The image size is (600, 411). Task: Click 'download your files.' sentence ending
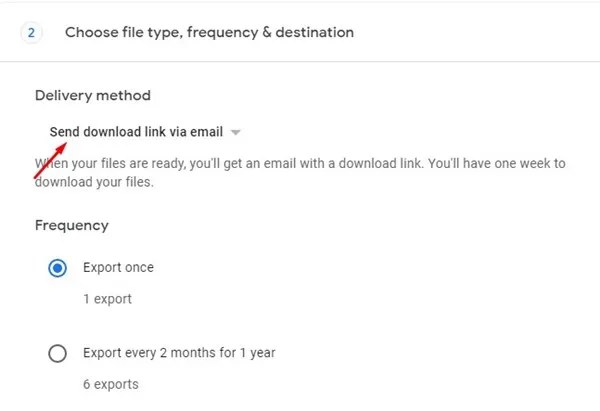coord(94,182)
